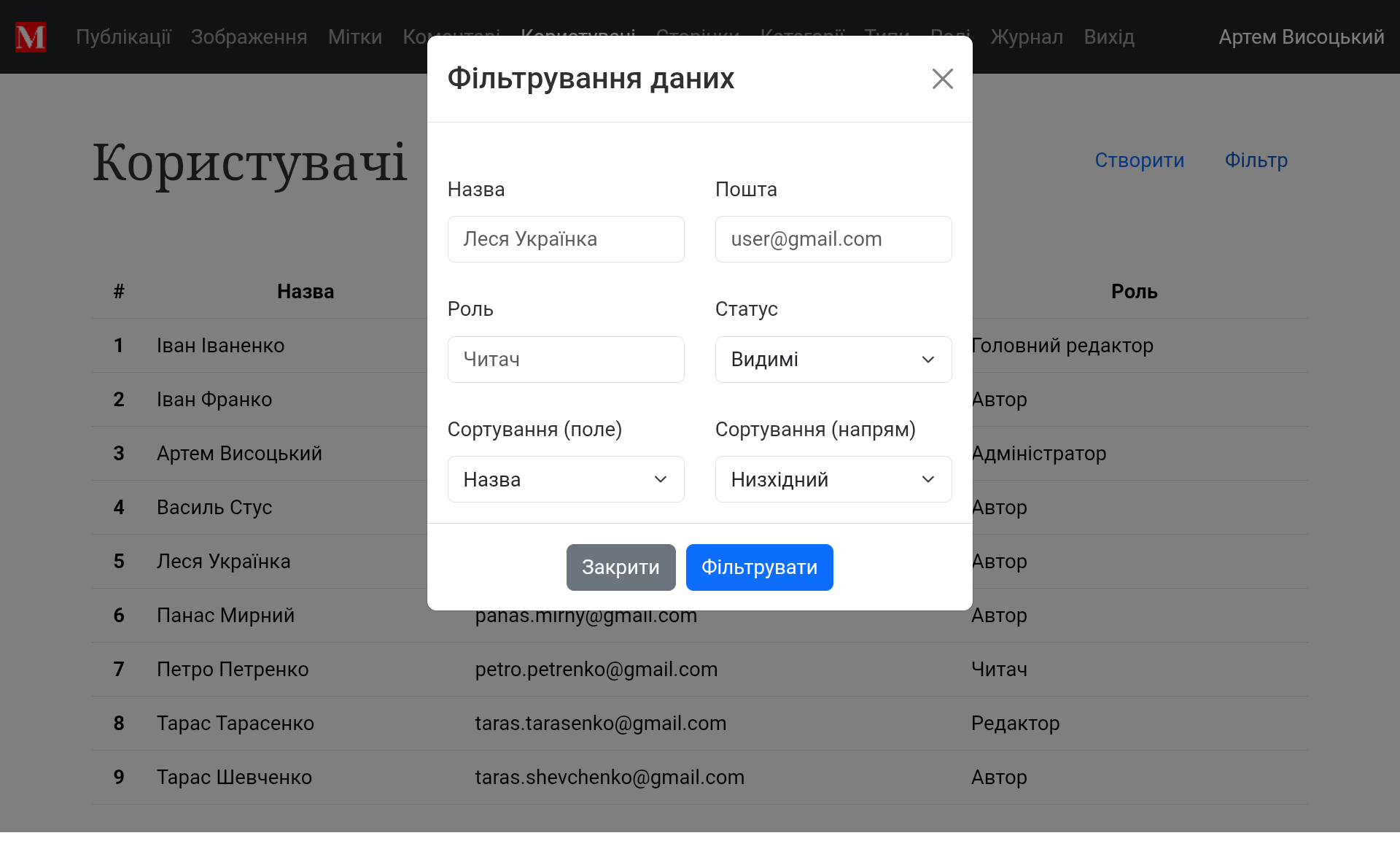The image size is (1400, 849).
Task: Click the Артем Висоцький profile name
Action: click(1301, 37)
